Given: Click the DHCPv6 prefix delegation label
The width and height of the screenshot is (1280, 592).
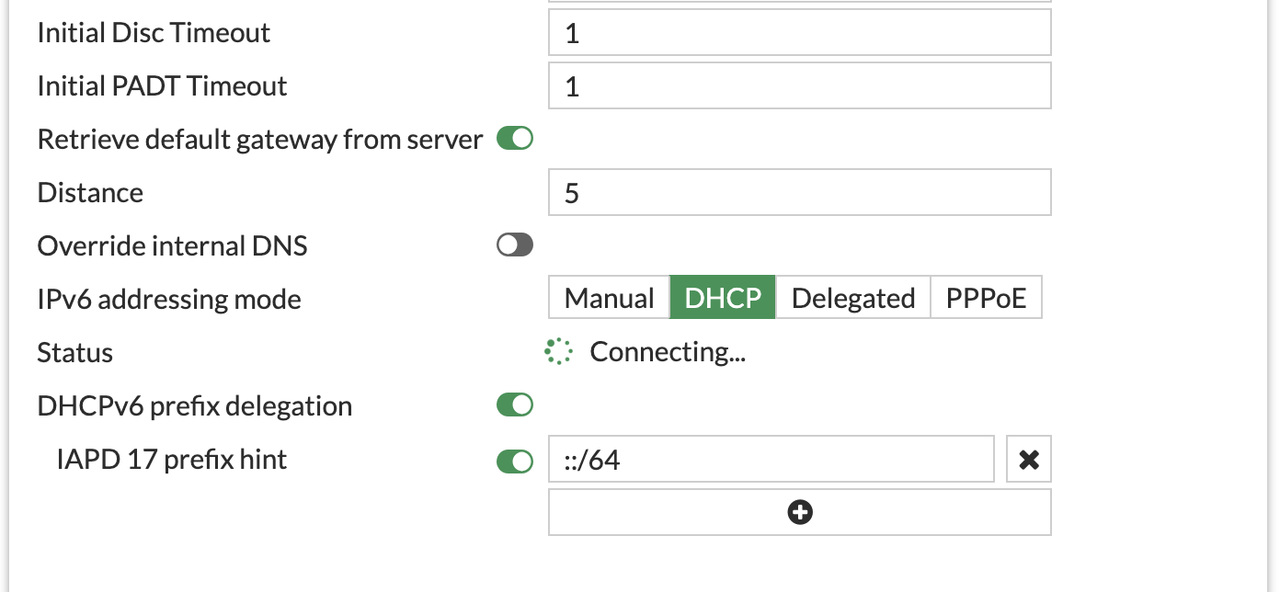Looking at the screenshot, I should pyautogui.click(x=194, y=406).
